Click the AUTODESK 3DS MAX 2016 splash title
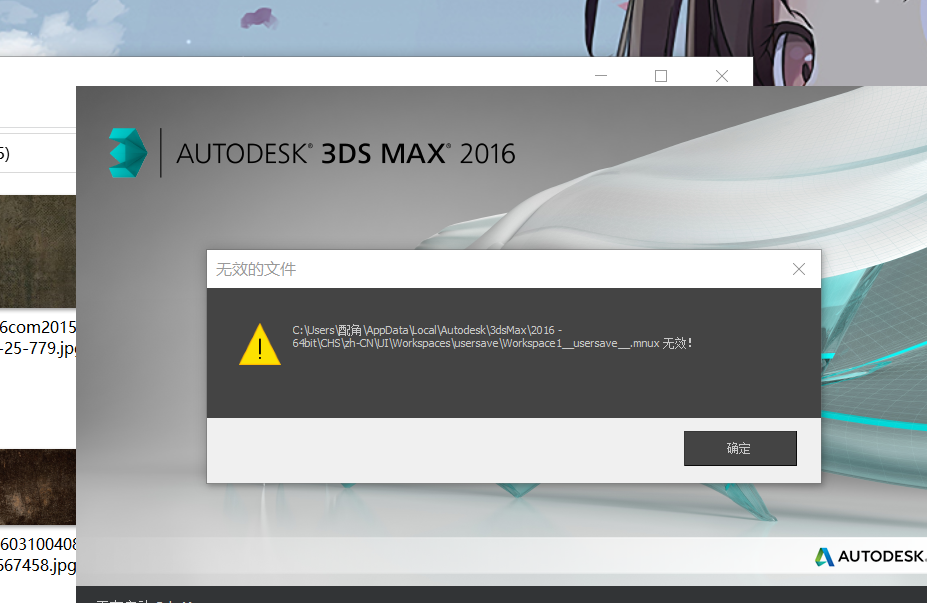 click(346, 154)
